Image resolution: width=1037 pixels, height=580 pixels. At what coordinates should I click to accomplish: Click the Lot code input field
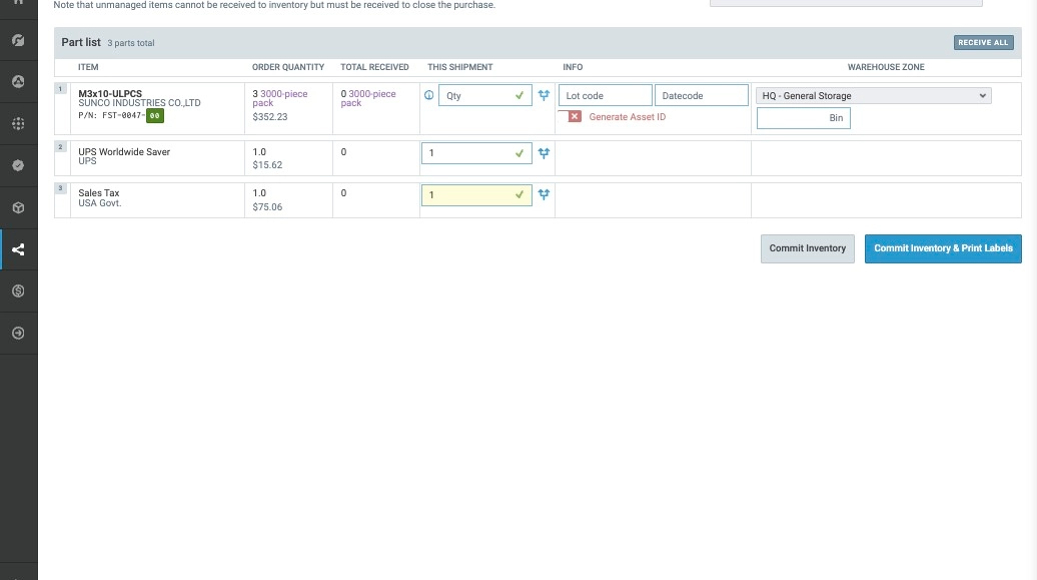pos(604,95)
